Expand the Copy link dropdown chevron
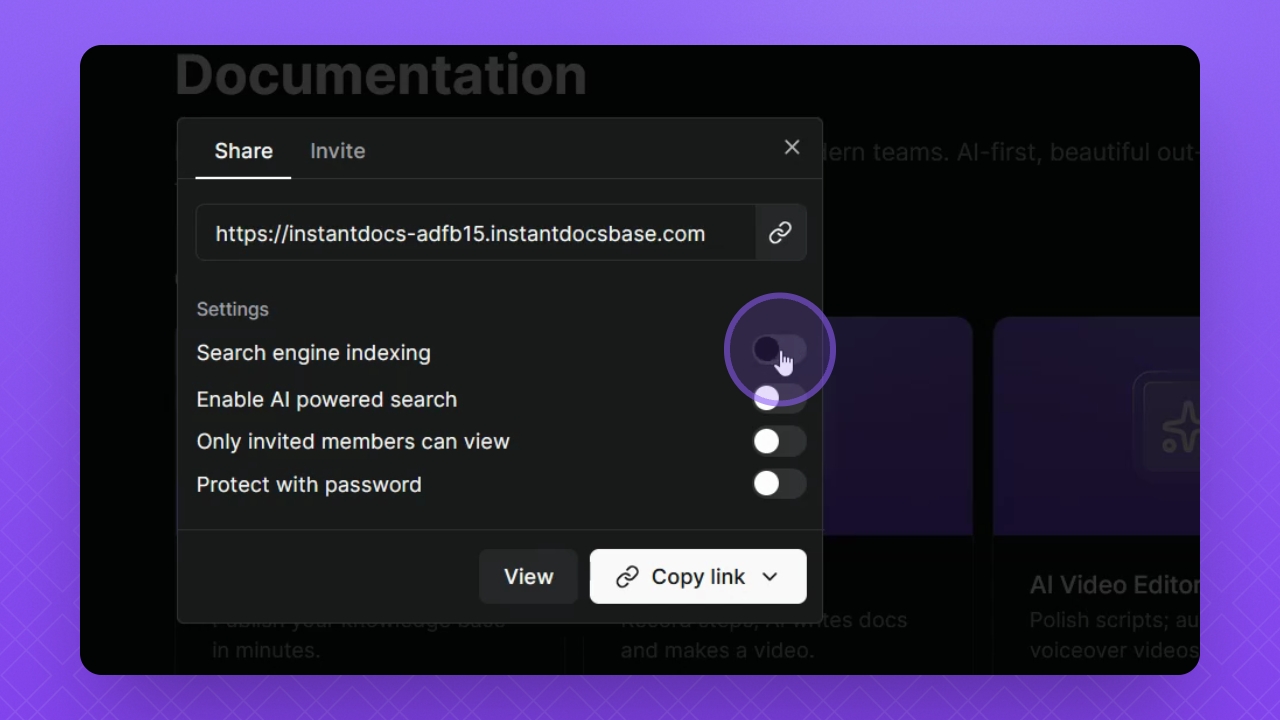This screenshot has width=1280, height=720. pyautogui.click(x=770, y=577)
